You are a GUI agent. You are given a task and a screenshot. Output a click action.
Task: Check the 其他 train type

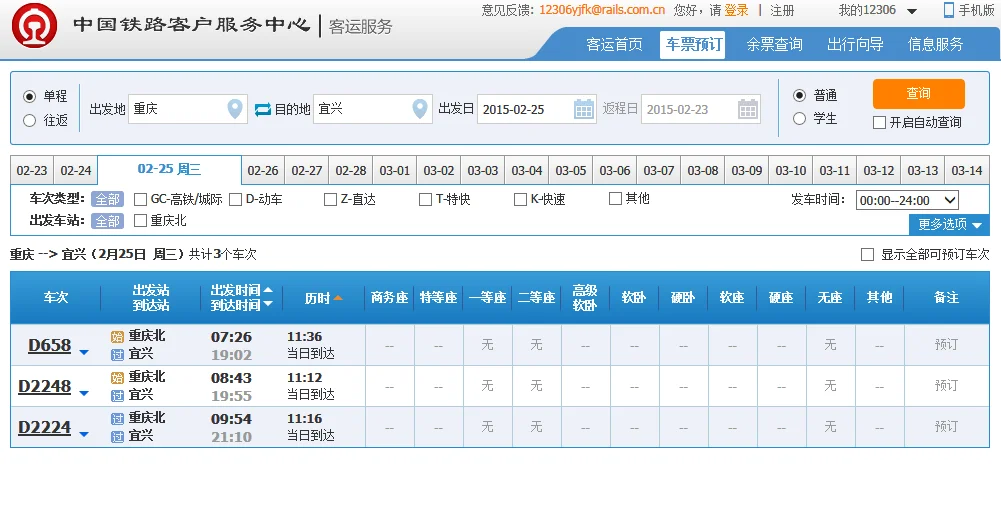pyautogui.click(x=615, y=199)
